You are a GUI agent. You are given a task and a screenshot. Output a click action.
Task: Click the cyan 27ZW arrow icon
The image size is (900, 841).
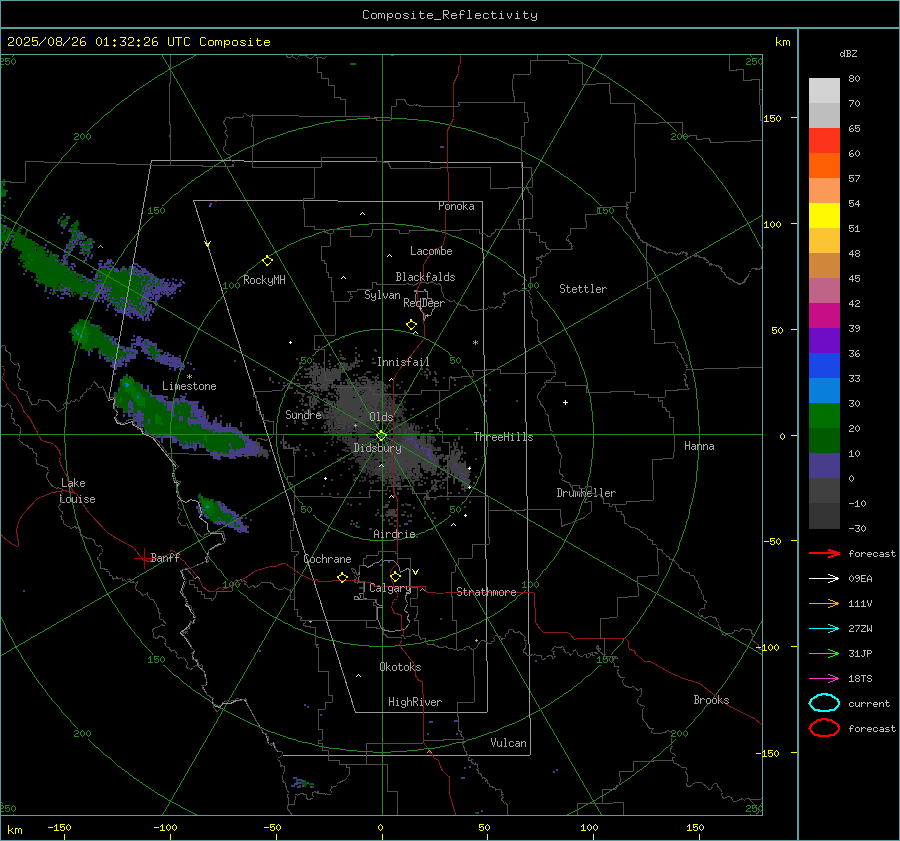(x=824, y=629)
